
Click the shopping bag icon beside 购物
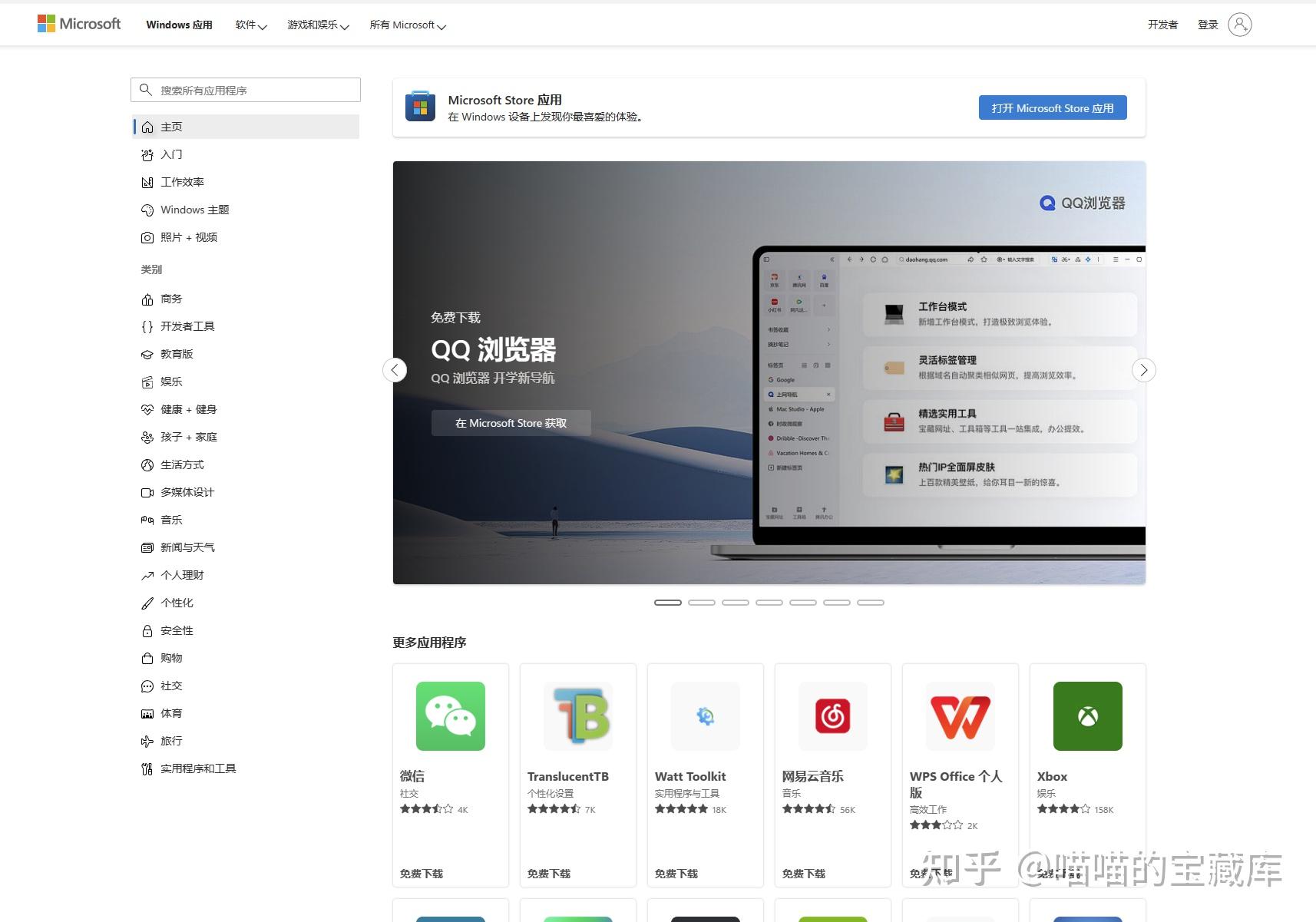click(147, 658)
